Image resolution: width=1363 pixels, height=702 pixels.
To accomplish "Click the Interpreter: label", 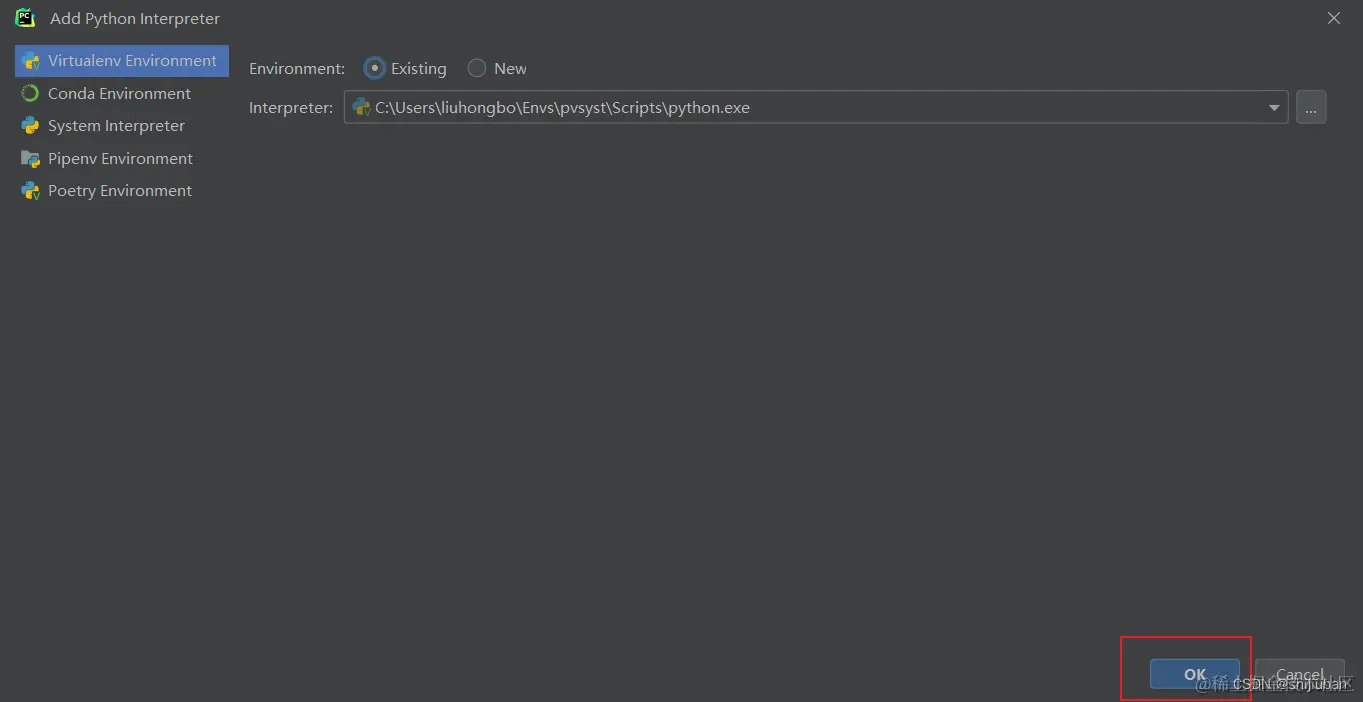I will (x=291, y=108).
